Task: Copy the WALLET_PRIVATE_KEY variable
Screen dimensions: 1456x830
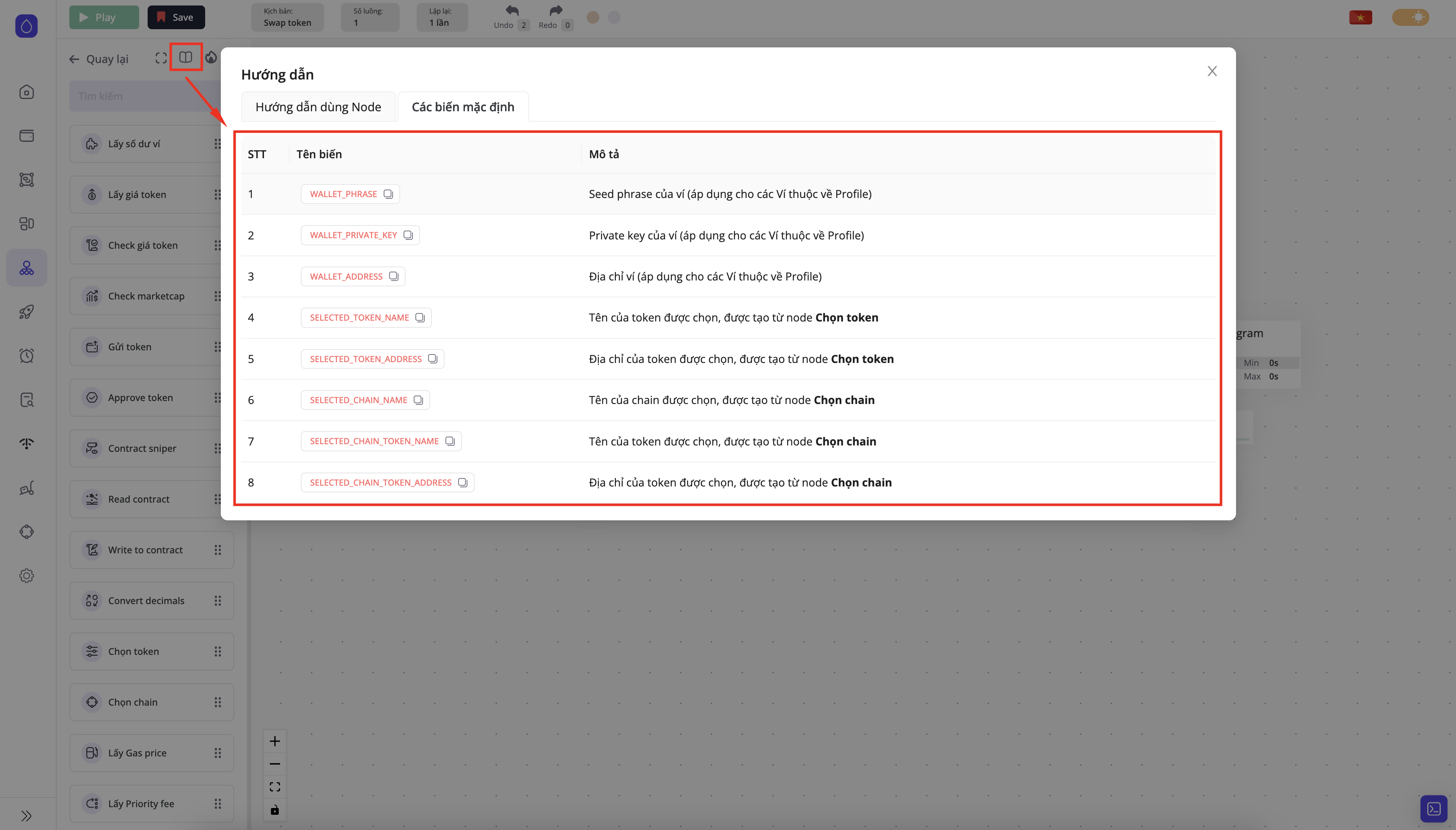Action: tap(408, 235)
